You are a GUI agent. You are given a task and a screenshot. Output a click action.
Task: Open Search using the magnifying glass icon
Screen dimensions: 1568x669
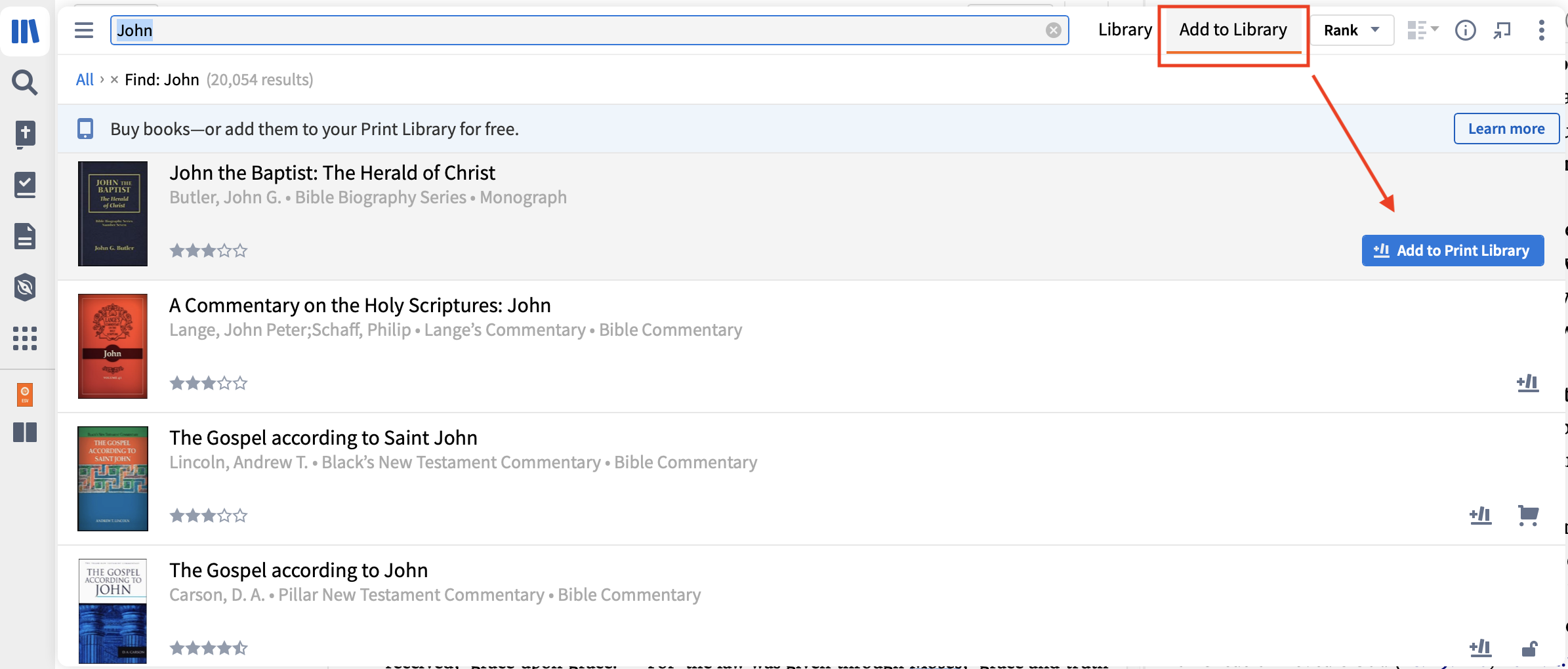tap(25, 83)
